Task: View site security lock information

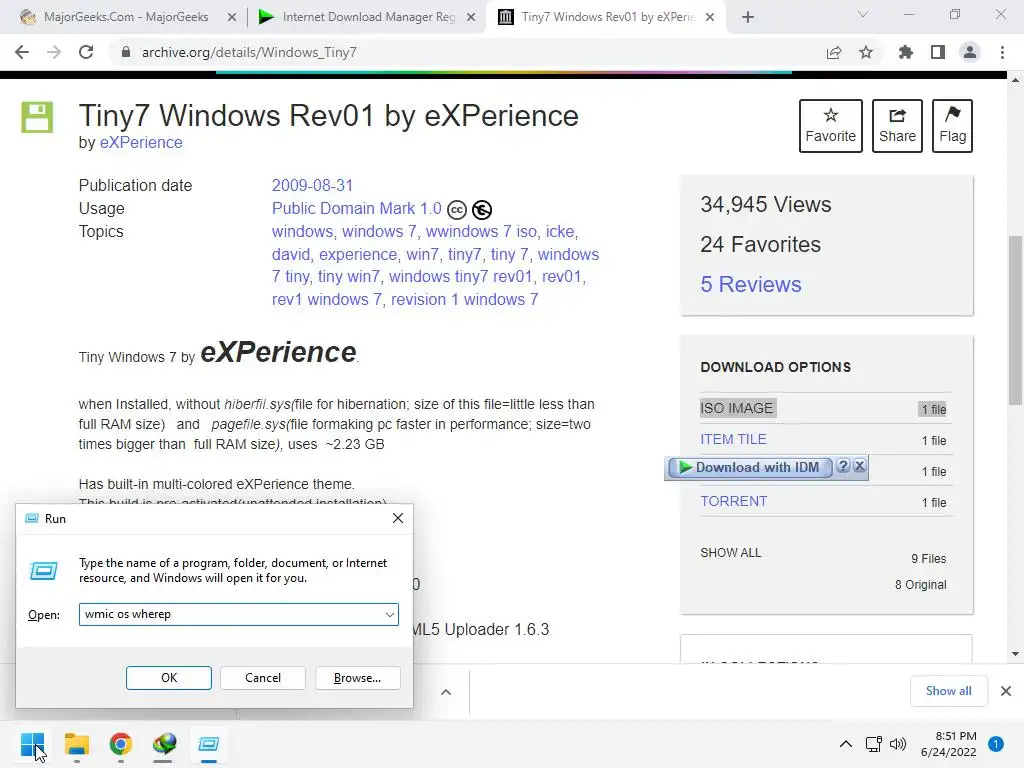Action: (126, 52)
